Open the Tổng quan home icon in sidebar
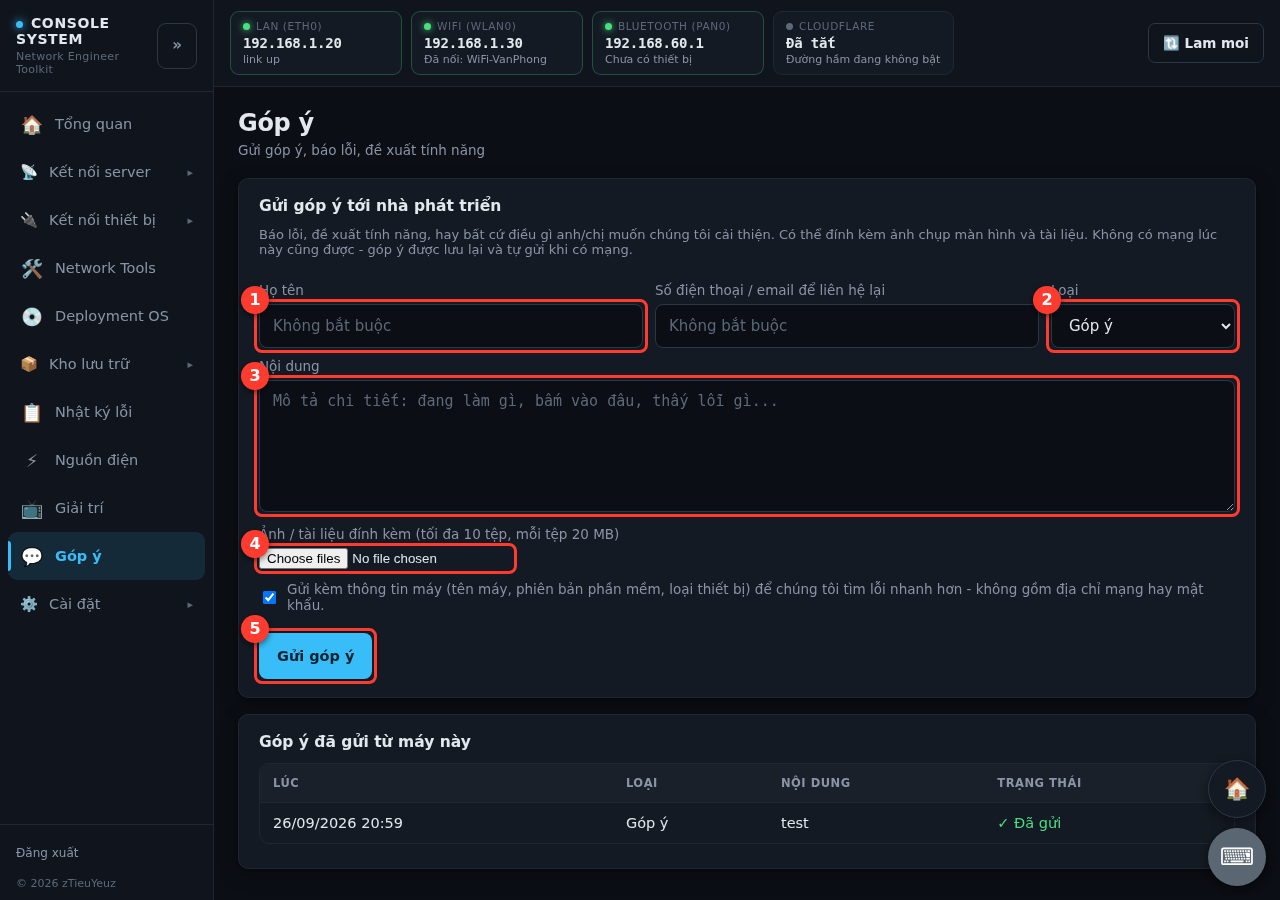The height and width of the screenshot is (900, 1280). click(32, 125)
